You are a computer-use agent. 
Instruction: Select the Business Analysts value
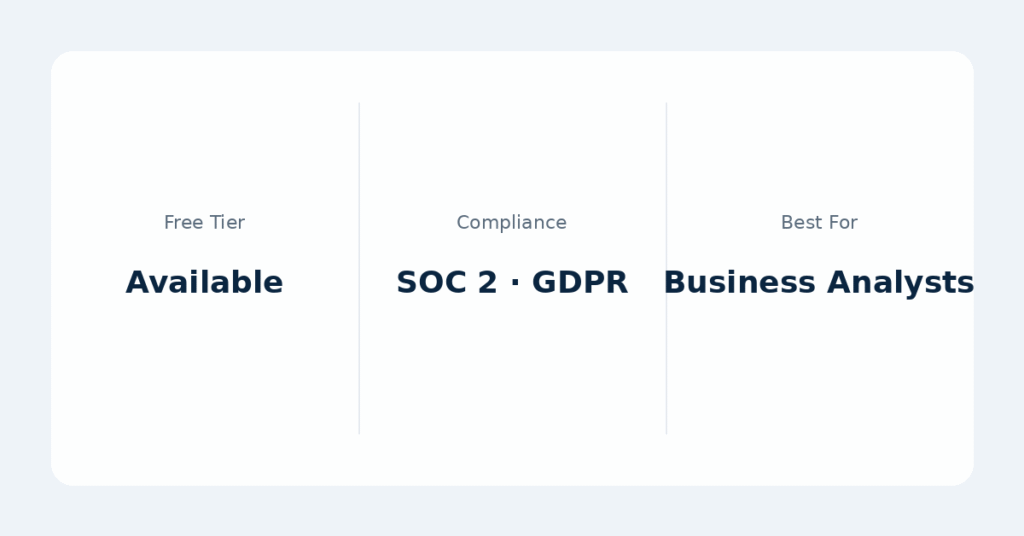click(819, 283)
